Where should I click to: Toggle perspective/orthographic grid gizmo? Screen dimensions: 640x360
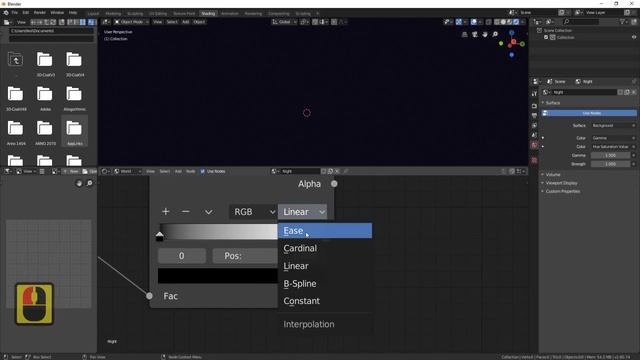(464, 35)
